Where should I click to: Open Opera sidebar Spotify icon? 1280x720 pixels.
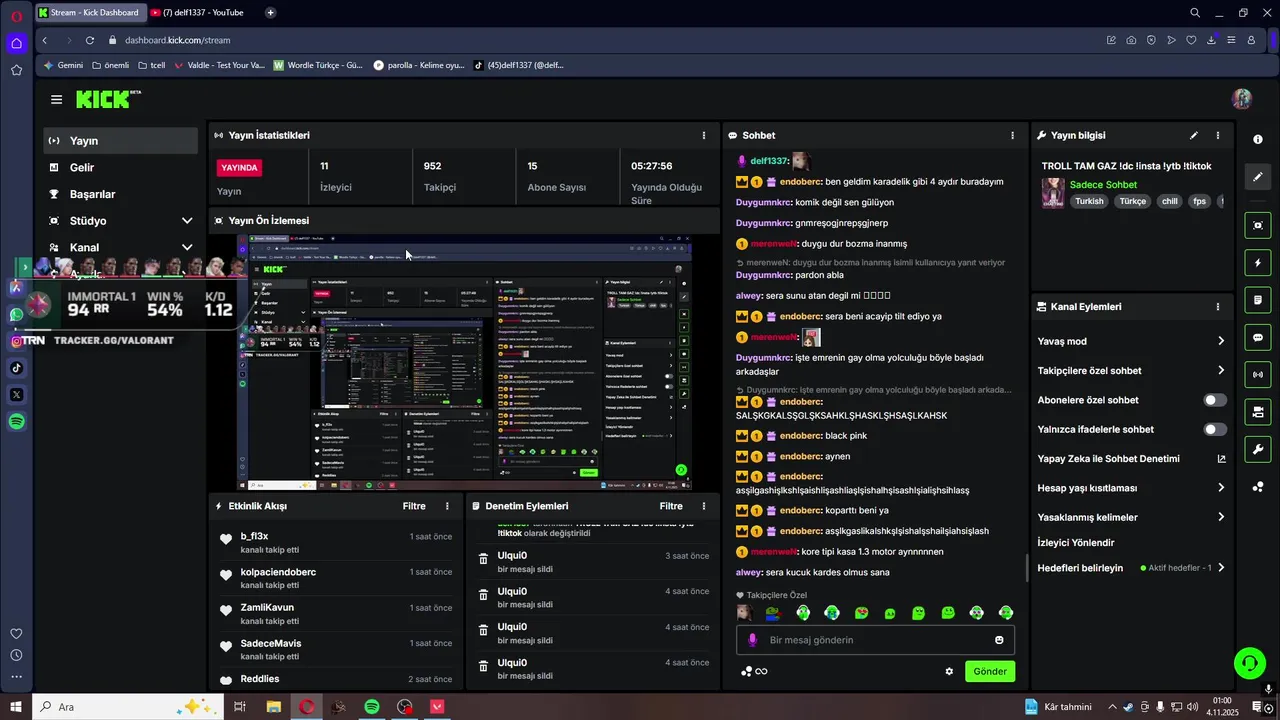point(16,422)
